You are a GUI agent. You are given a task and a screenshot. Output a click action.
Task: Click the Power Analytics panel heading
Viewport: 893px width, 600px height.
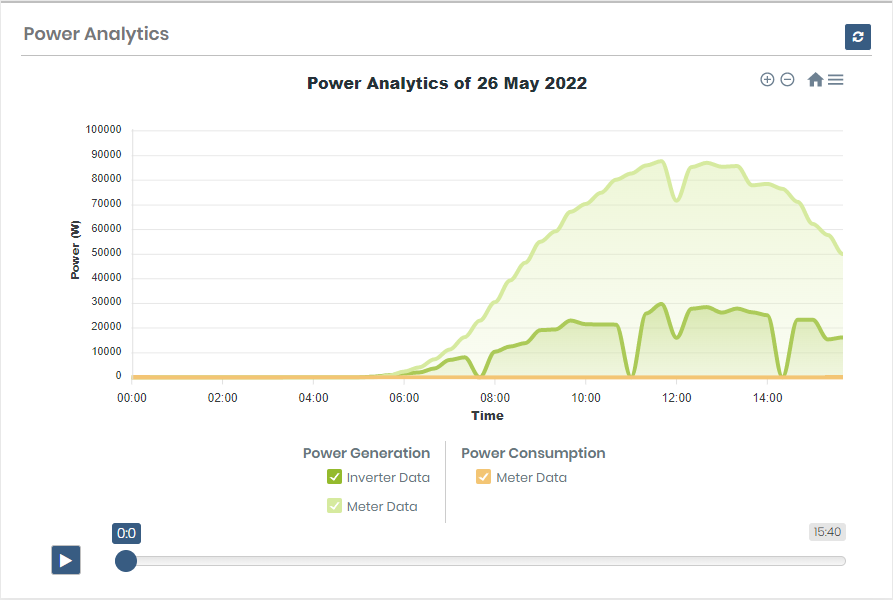96,34
